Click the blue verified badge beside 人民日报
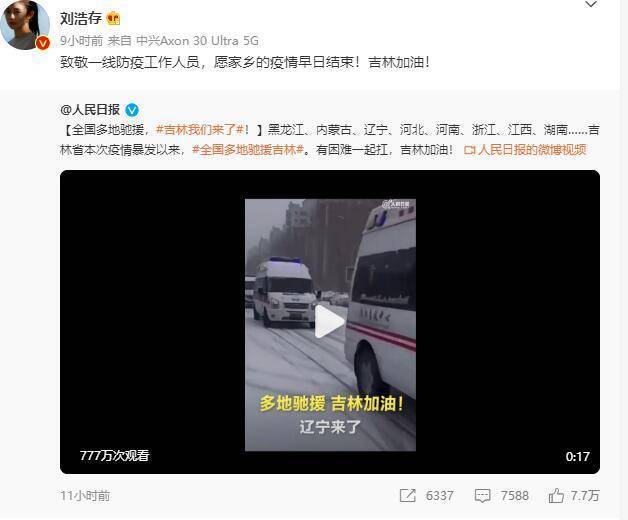Viewport: 628px width, 520px height. pyautogui.click(x=132, y=110)
